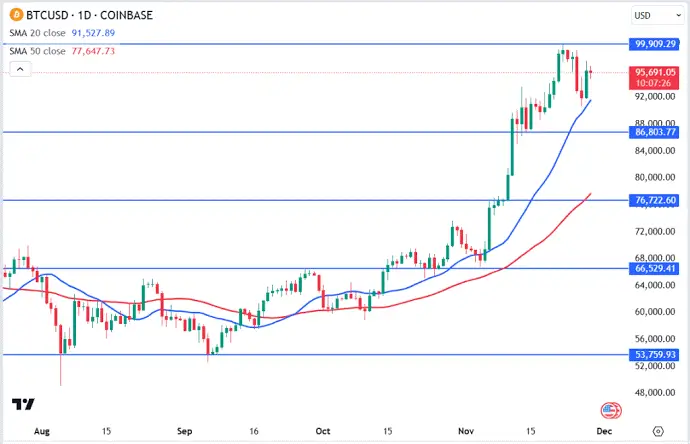
Task: Open chart settings hexagon gear icon
Action: (x=657, y=429)
